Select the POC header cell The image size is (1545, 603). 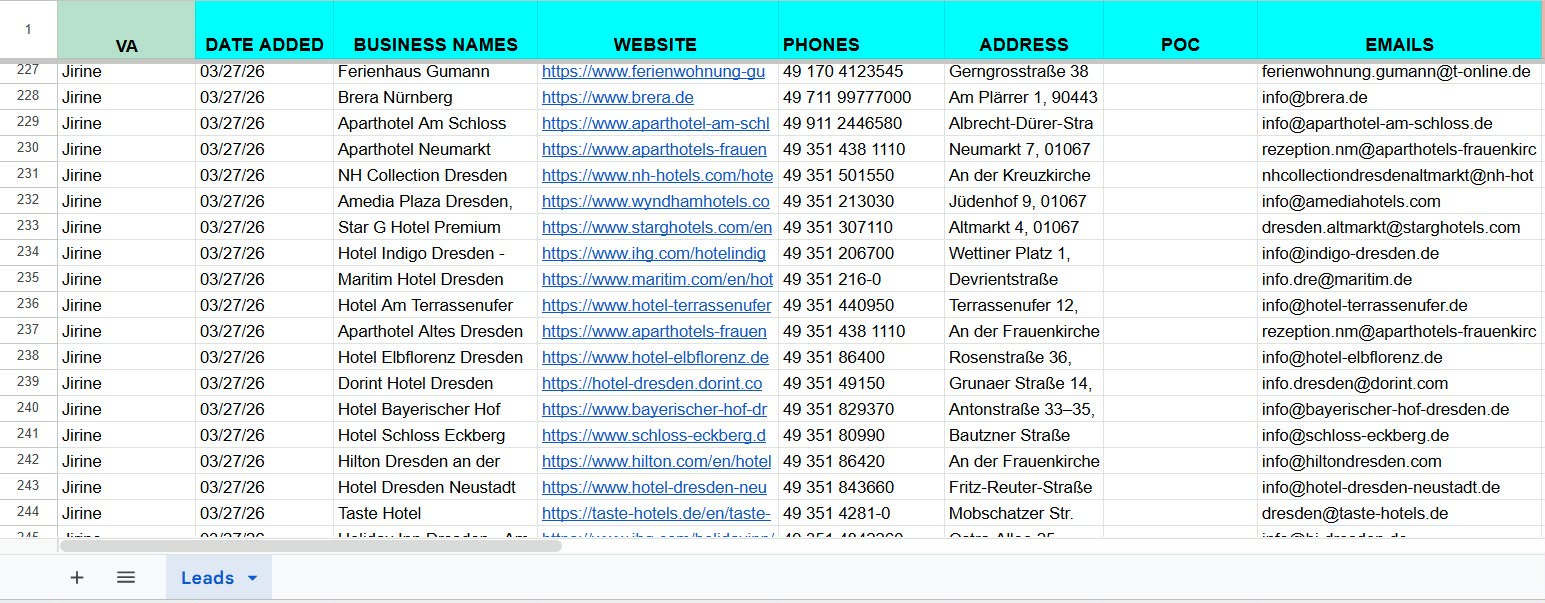click(1180, 30)
